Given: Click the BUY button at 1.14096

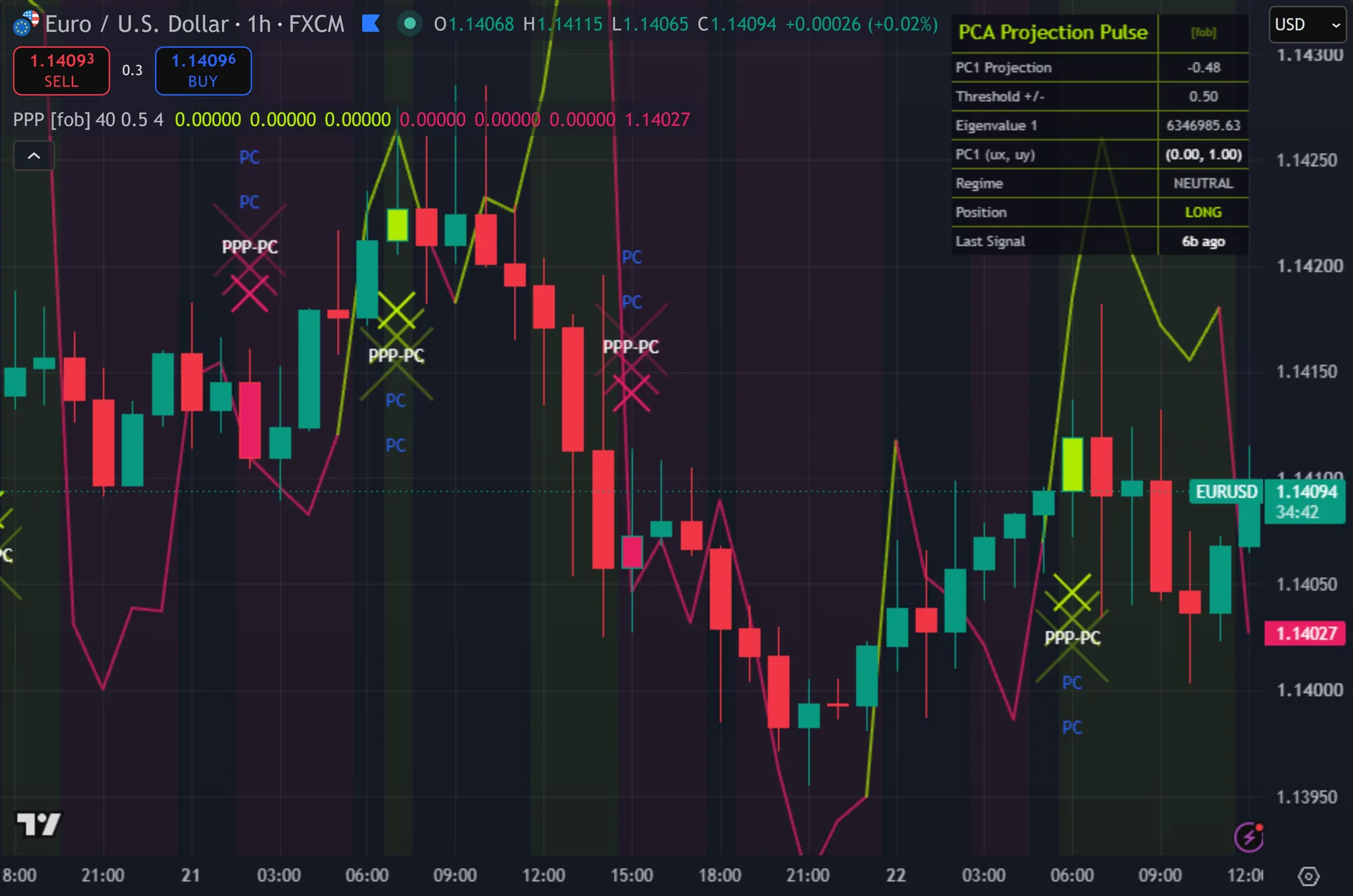Looking at the screenshot, I should [203, 70].
